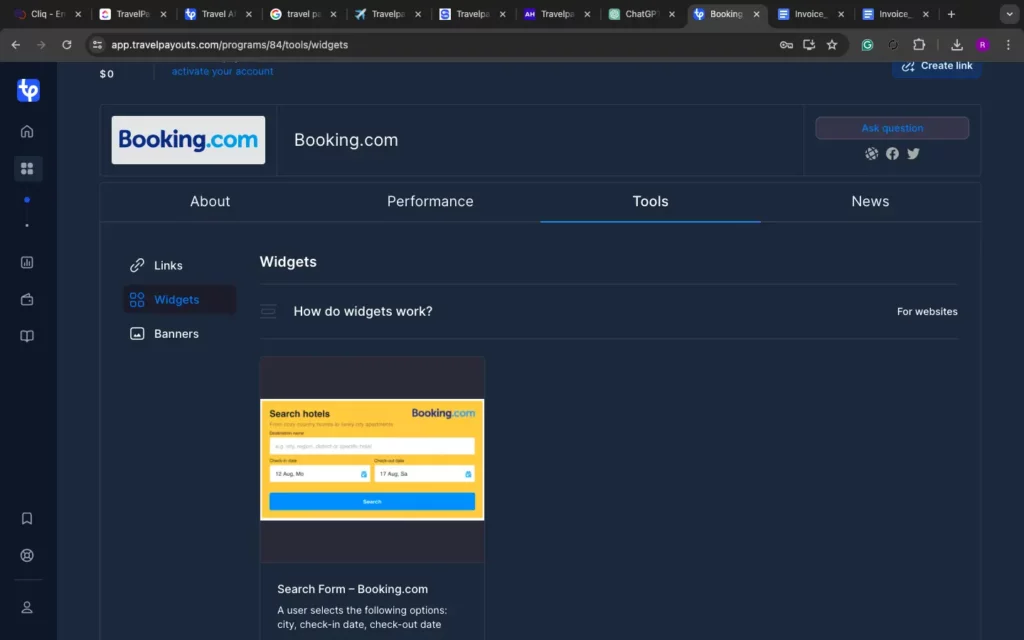
Task: Click the For websites label
Action: (927, 312)
